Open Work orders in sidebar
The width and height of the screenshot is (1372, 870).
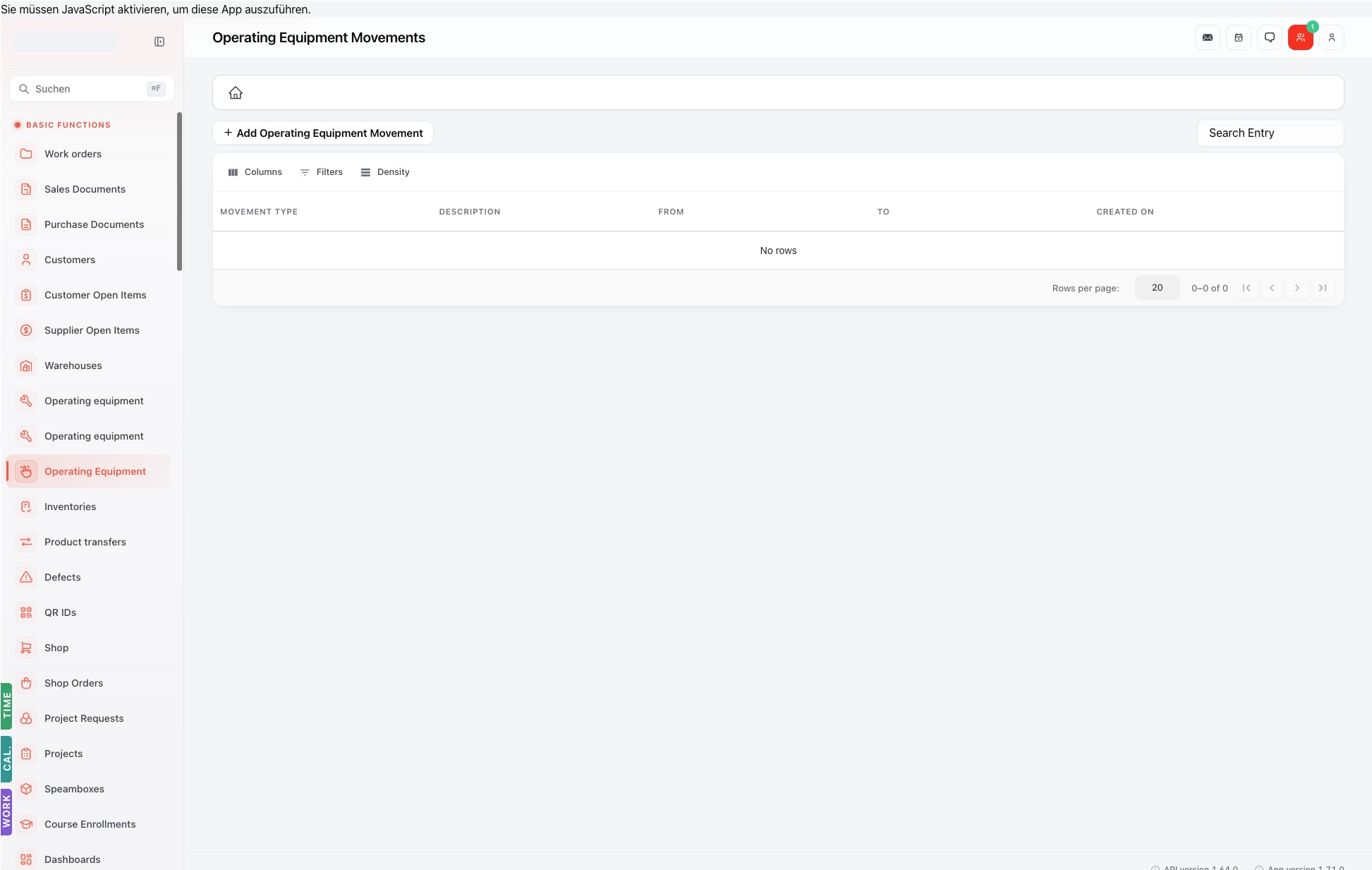click(x=88, y=154)
